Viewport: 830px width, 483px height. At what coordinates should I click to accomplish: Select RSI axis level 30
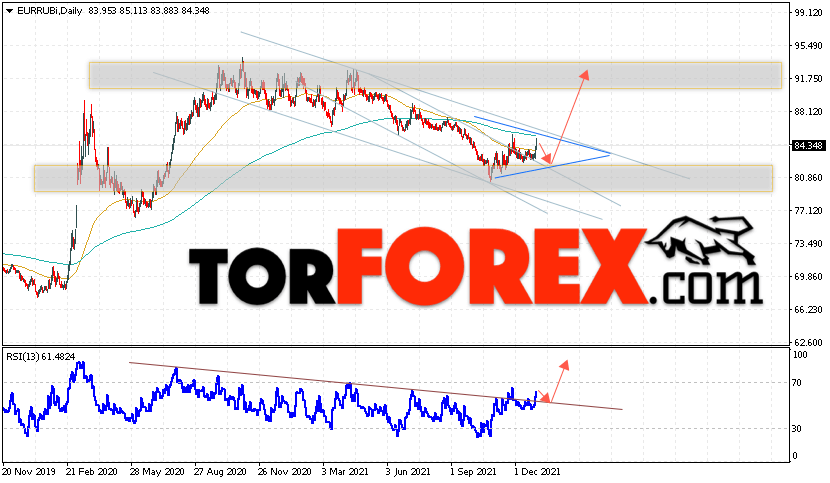[x=798, y=428]
